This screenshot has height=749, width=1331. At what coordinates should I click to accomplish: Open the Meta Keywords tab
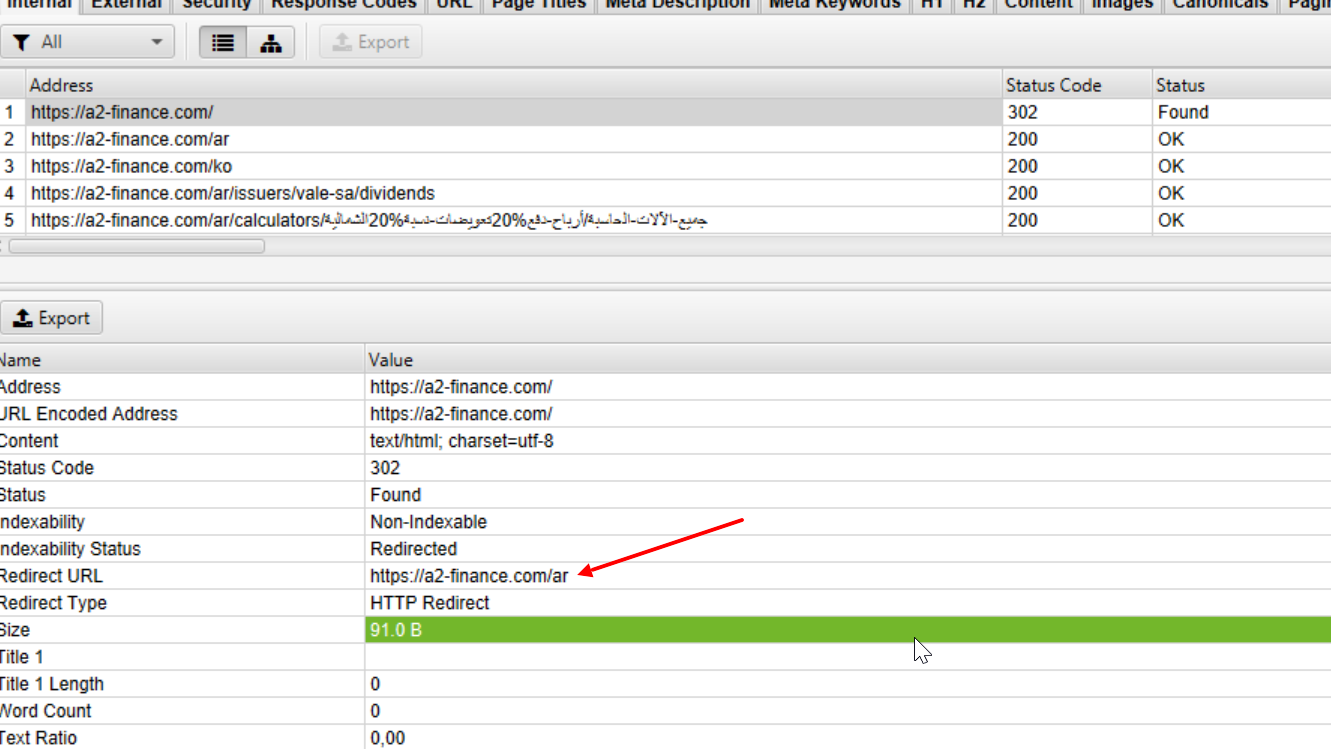coord(834,5)
